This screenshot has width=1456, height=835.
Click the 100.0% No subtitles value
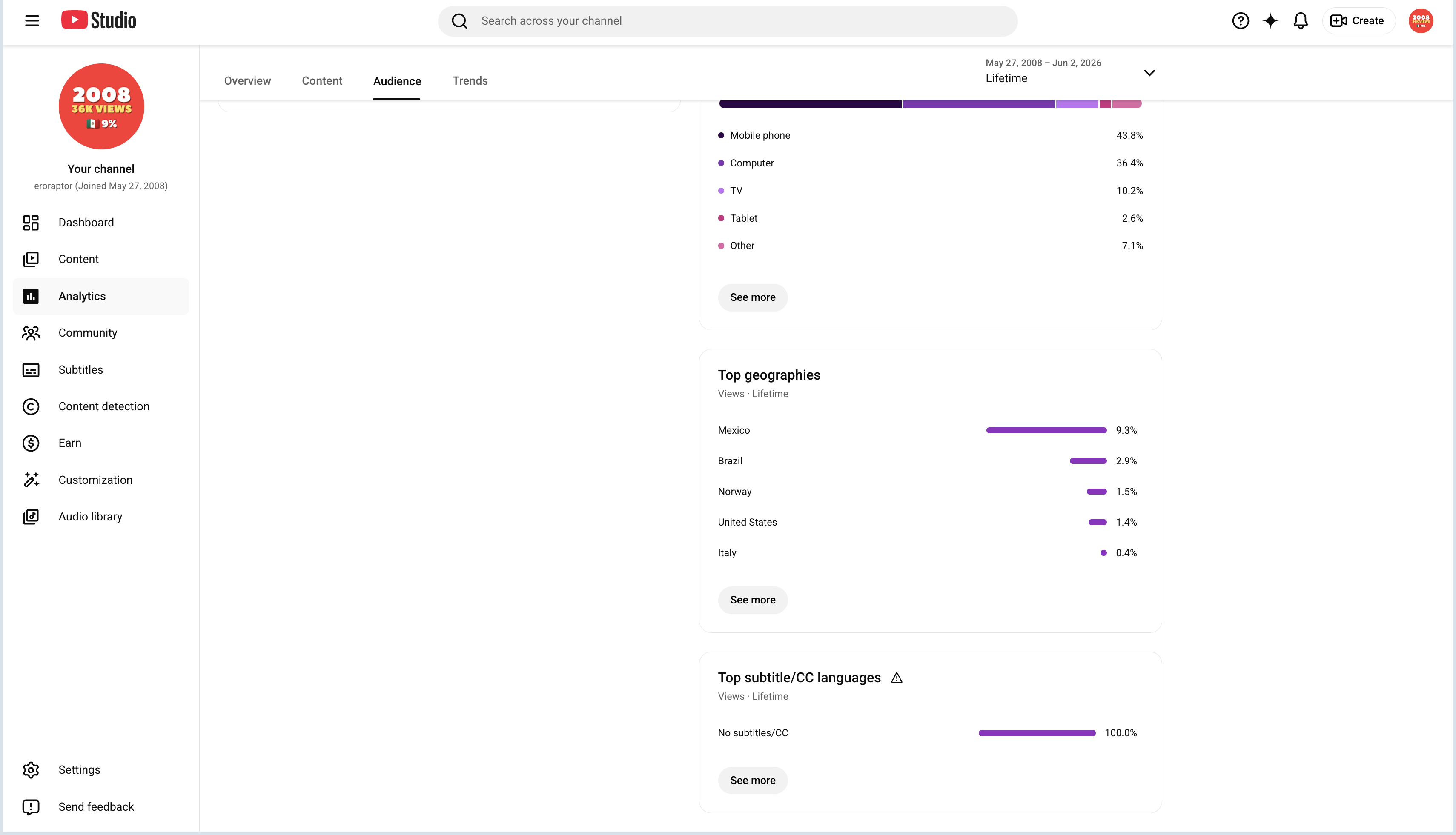pos(1121,733)
